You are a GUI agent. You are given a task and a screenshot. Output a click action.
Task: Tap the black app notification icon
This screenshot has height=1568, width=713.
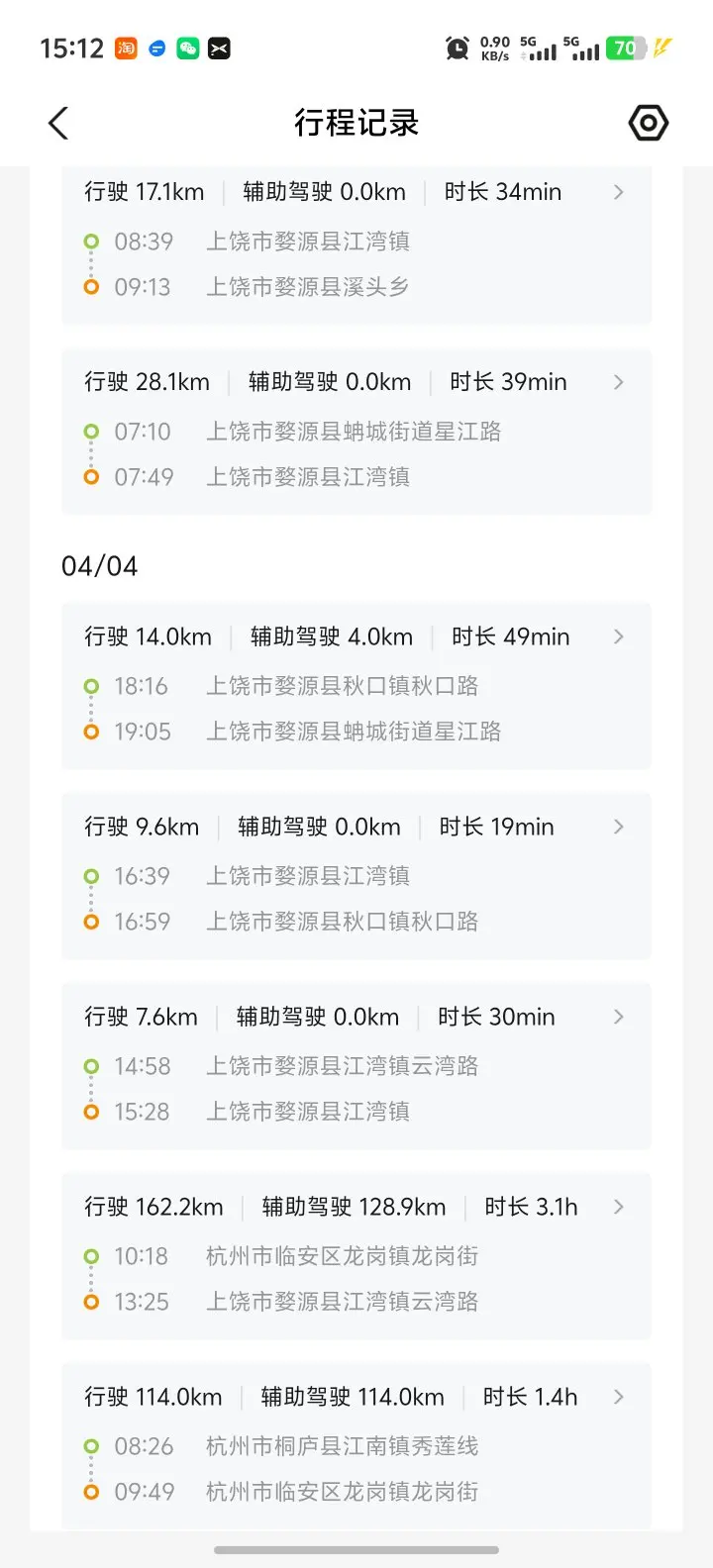pyautogui.click(x=219, y=49)
